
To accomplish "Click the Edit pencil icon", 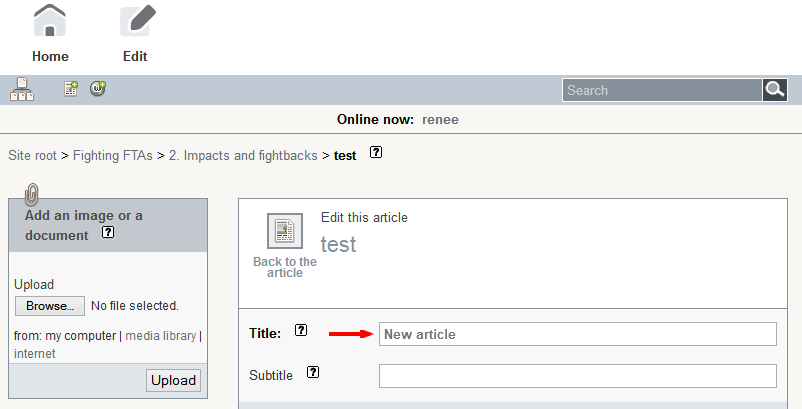I will (x=135, y=22).
